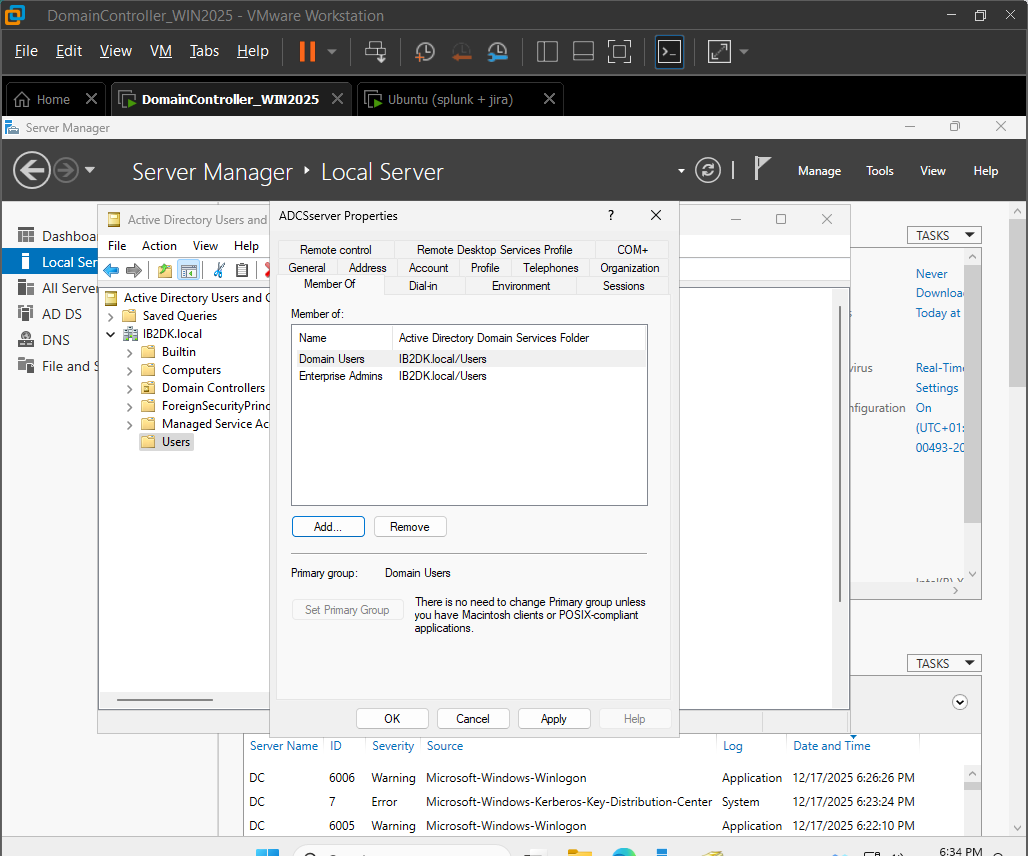Click the stretch guest display icon

click(719, 51)
